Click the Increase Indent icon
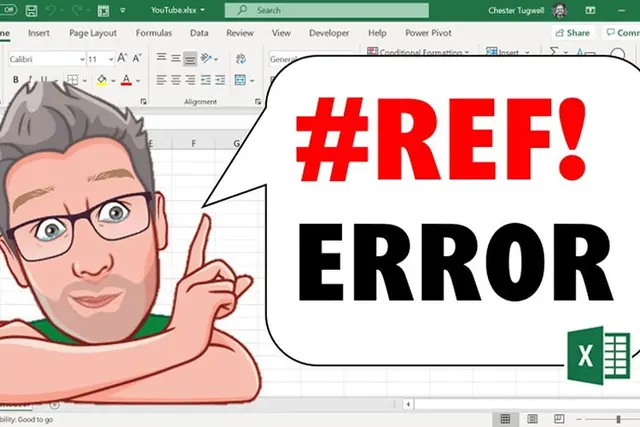640x427 pixels. click(220, 80)
